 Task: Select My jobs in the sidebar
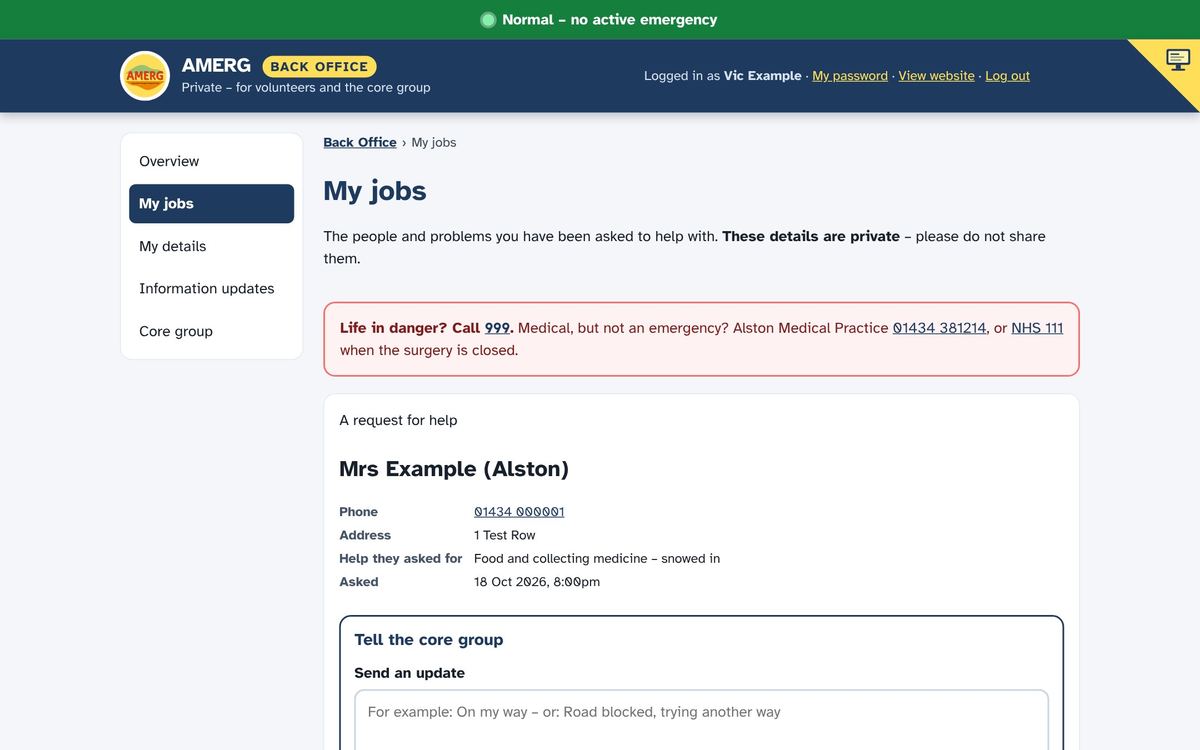[211, 203]
